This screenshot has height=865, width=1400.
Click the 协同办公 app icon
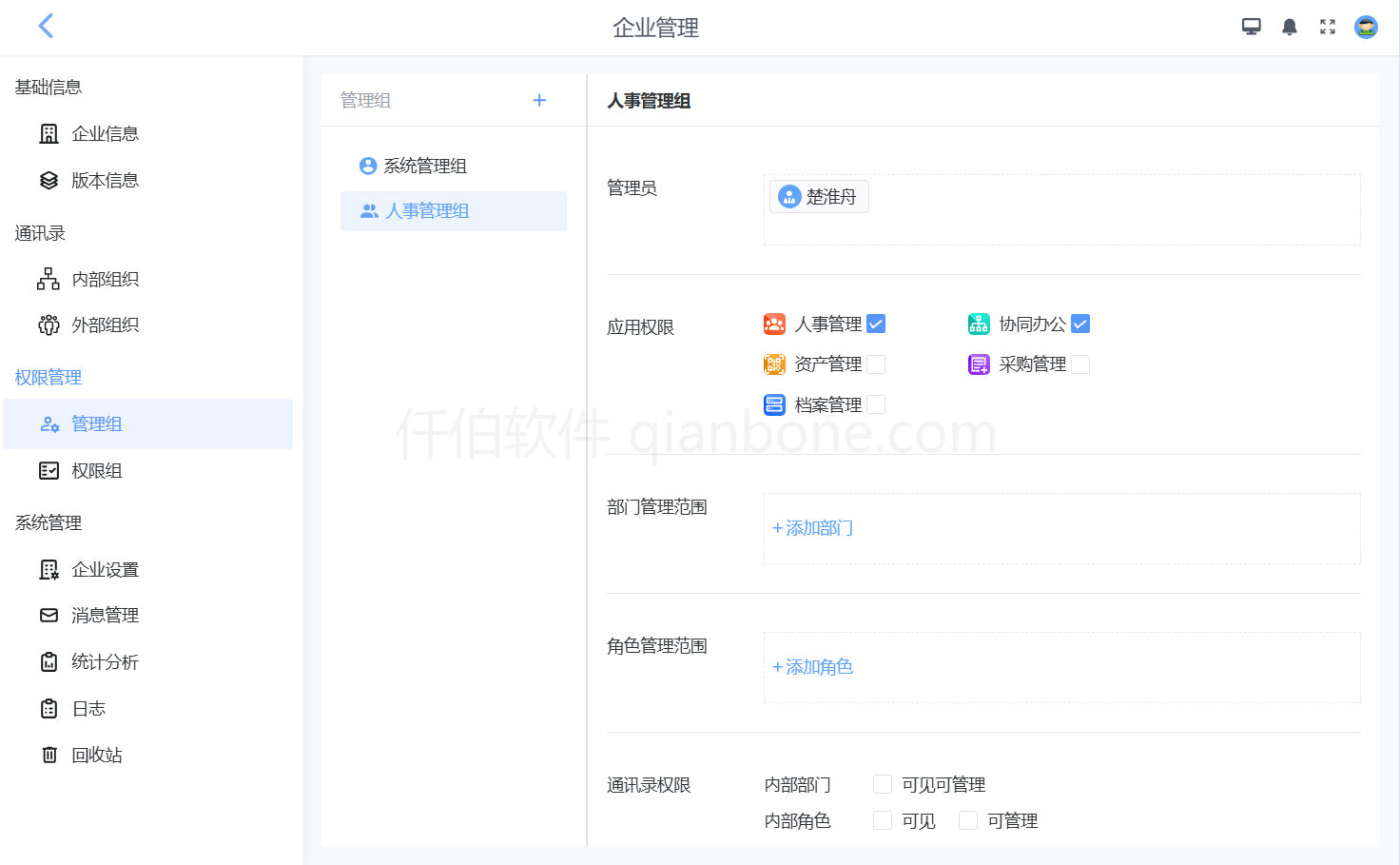tap(979, 324)
